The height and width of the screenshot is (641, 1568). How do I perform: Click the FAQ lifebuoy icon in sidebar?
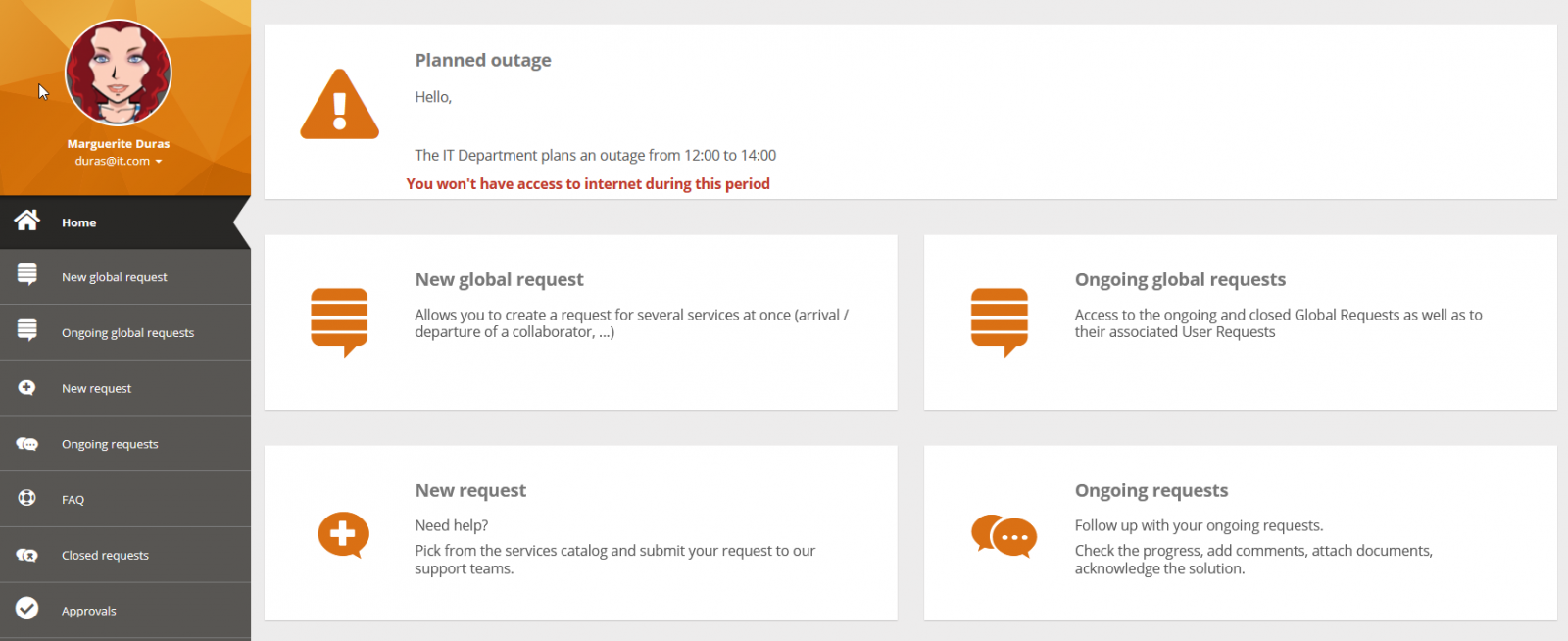tap(27, 498)
